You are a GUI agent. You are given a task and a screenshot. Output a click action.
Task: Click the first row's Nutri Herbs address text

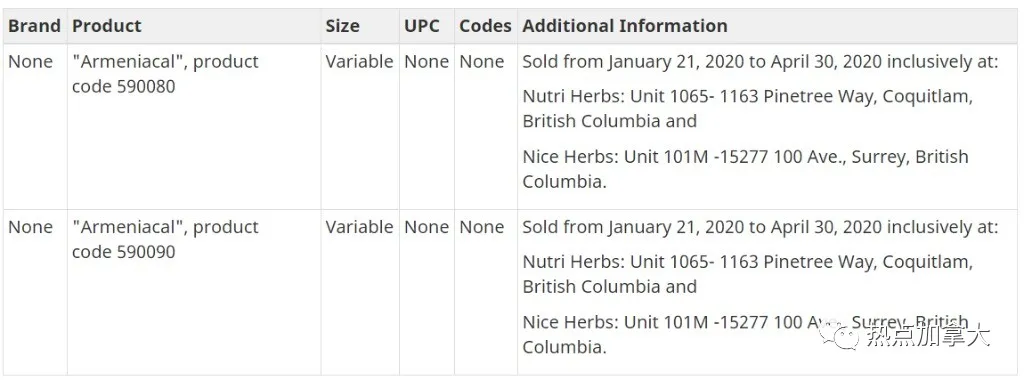[748, 109]
